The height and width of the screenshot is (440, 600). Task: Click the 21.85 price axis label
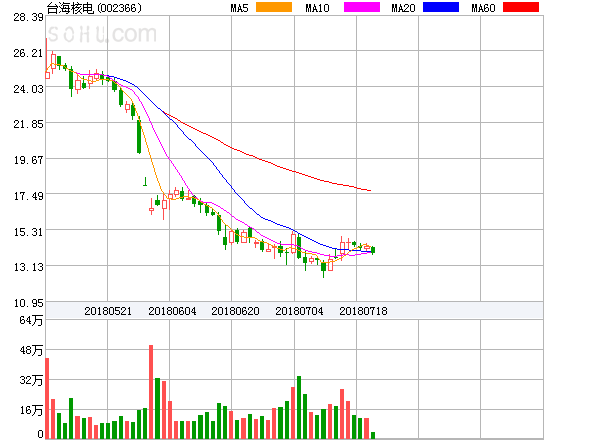pyautogui.click(x=28, y=124)
